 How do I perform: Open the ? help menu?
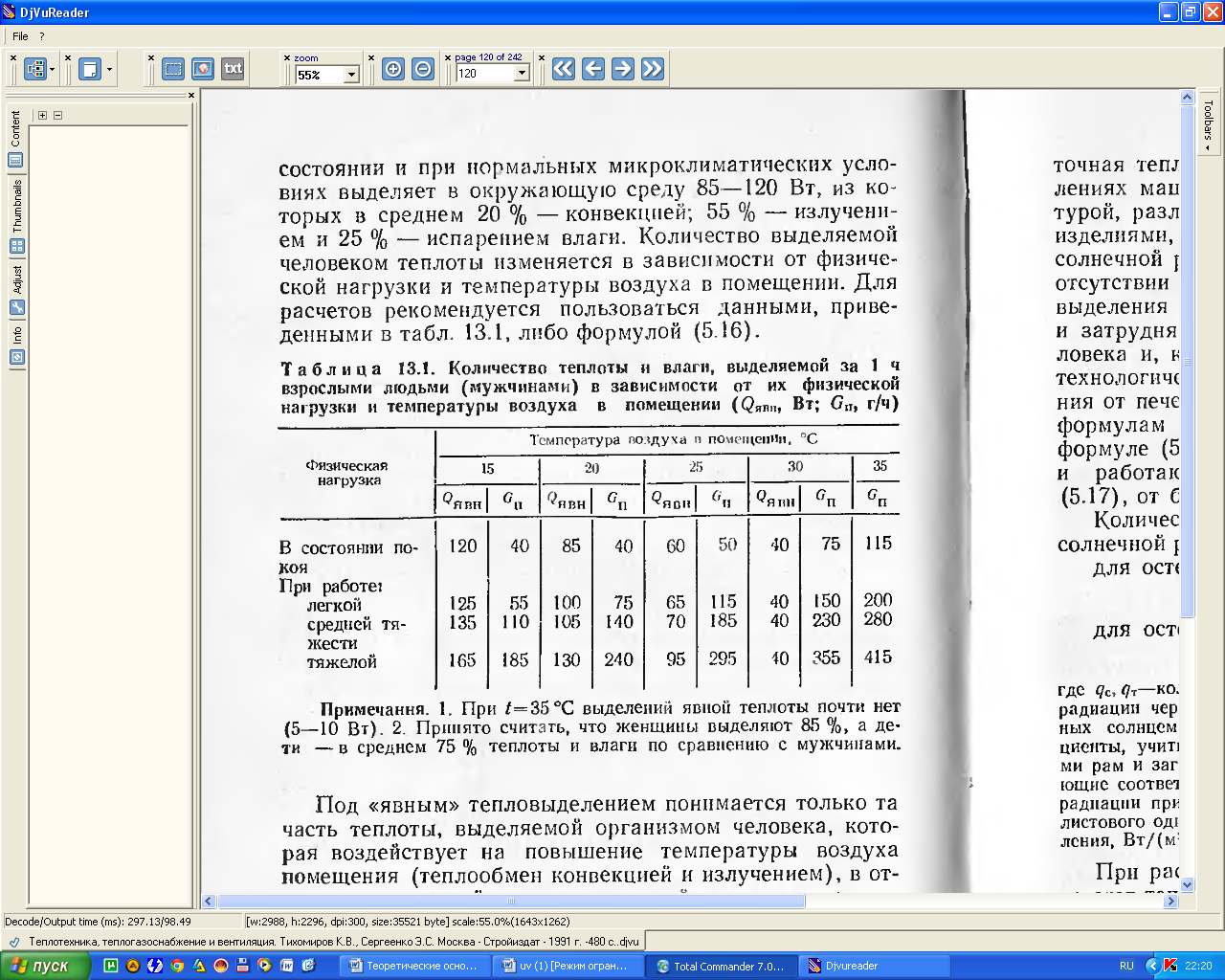pos(42,36)
